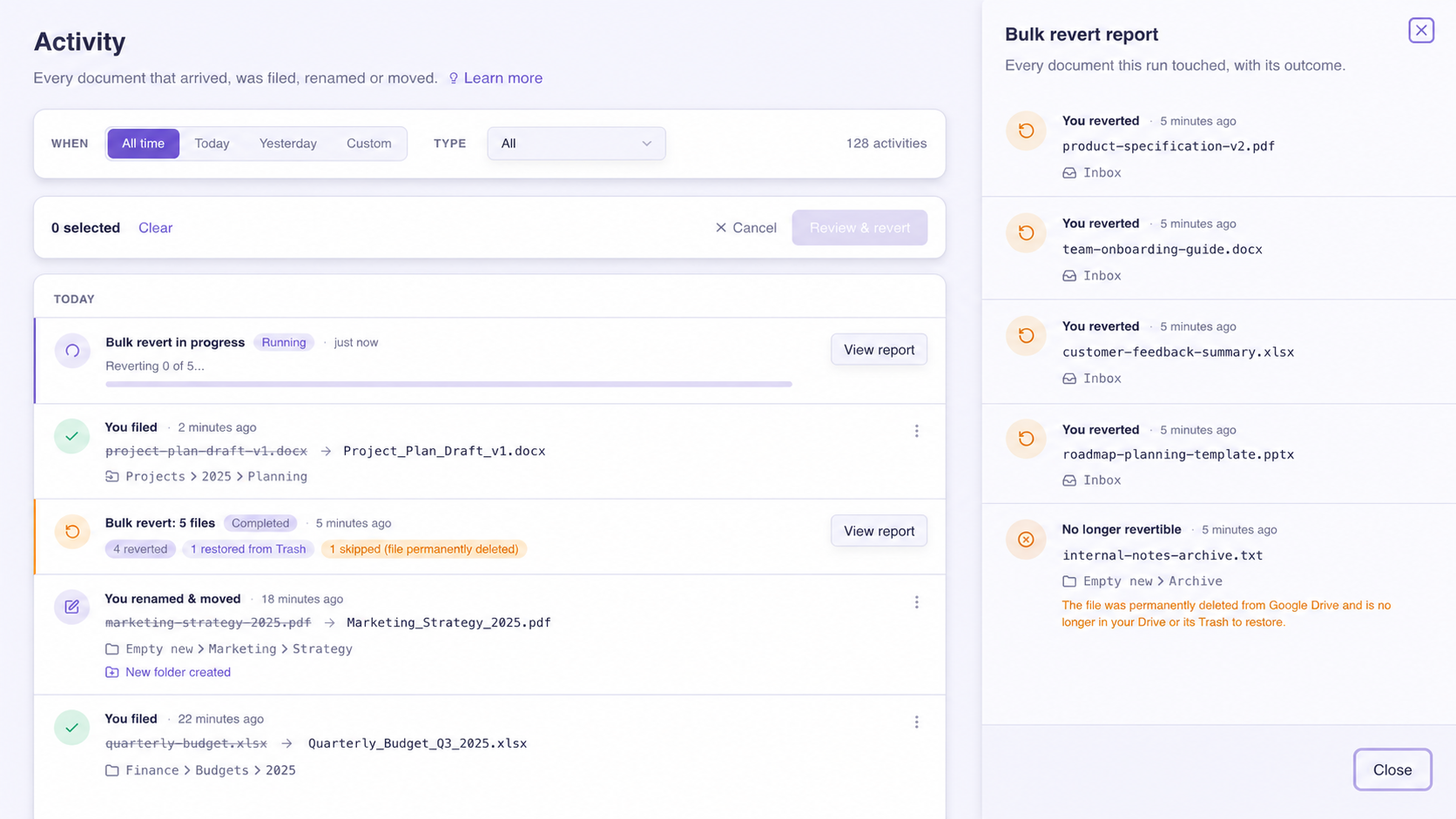Screen dimensions: 1456x819
Task: View report for completed Bulk revert: 5 files
Action: 879,531
